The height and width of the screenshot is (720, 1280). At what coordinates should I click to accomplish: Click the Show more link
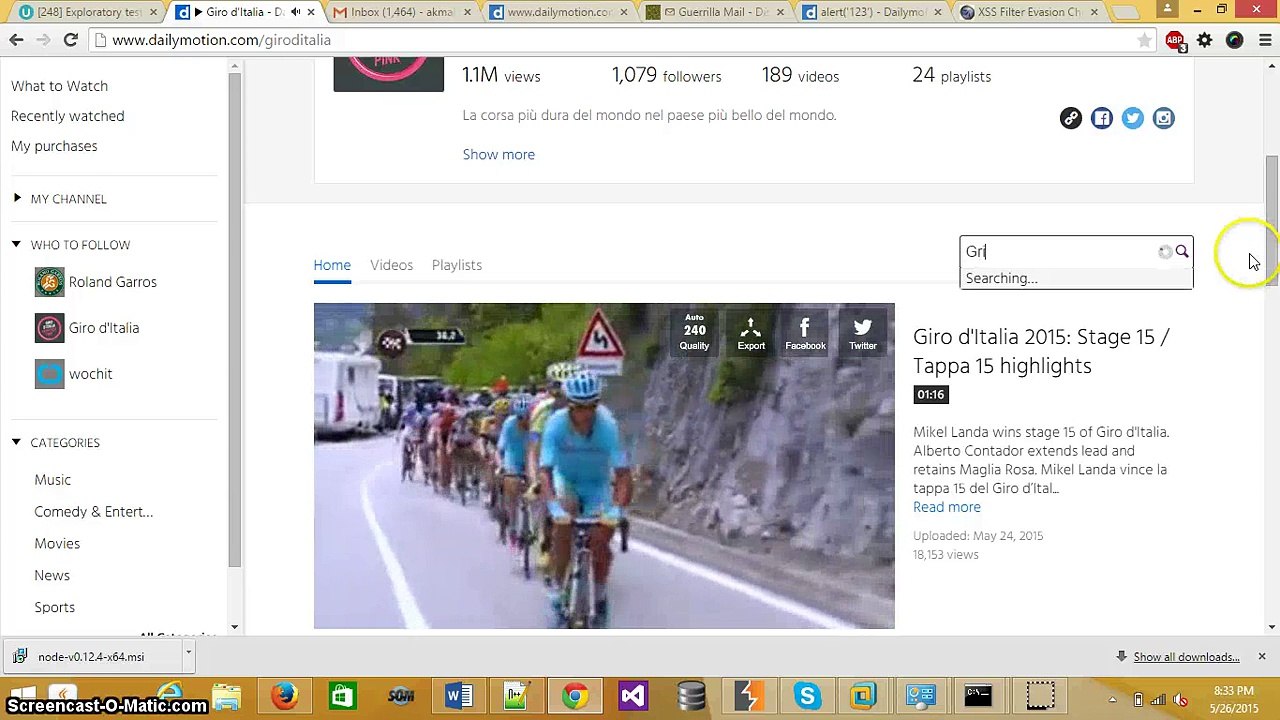tap(499, 154)
